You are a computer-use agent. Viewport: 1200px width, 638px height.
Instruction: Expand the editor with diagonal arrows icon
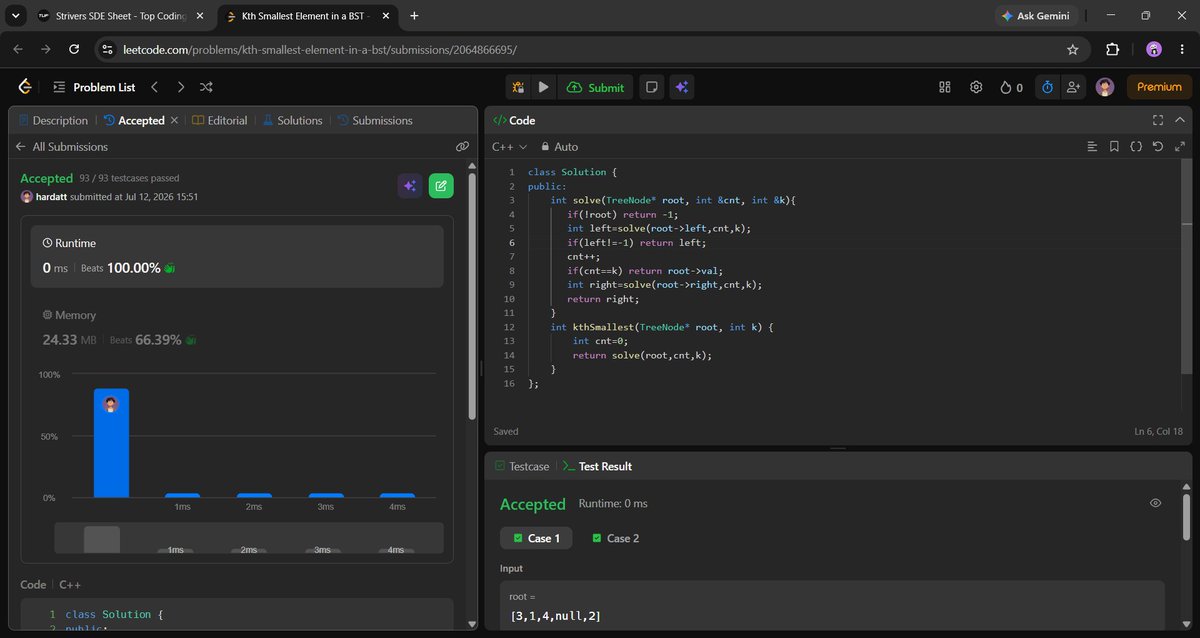click(1181, 146)
